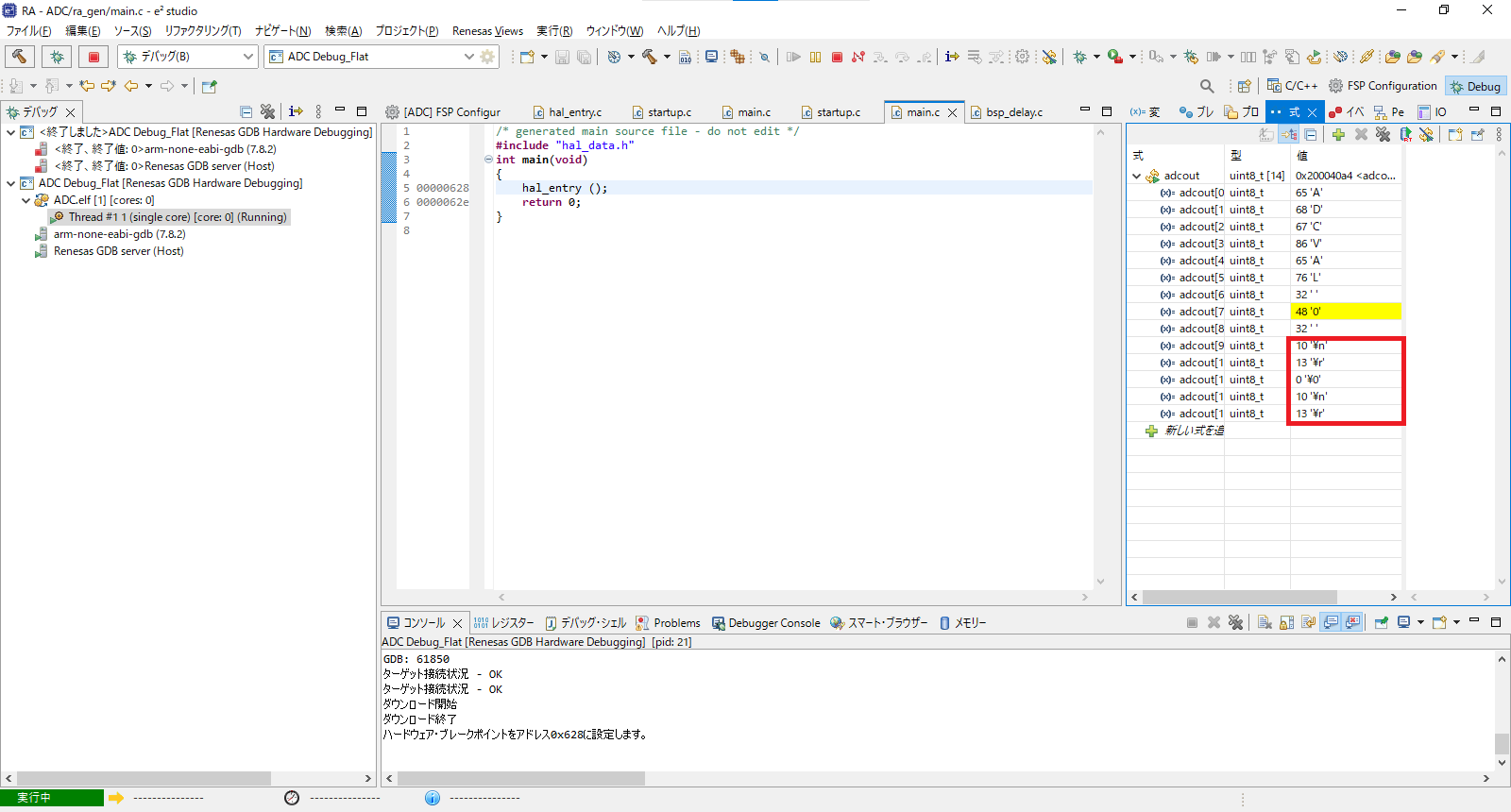Click pin console icon
Image resolution: width=1511 pixels, height=812 pixels.
[x=1382, y=623]
